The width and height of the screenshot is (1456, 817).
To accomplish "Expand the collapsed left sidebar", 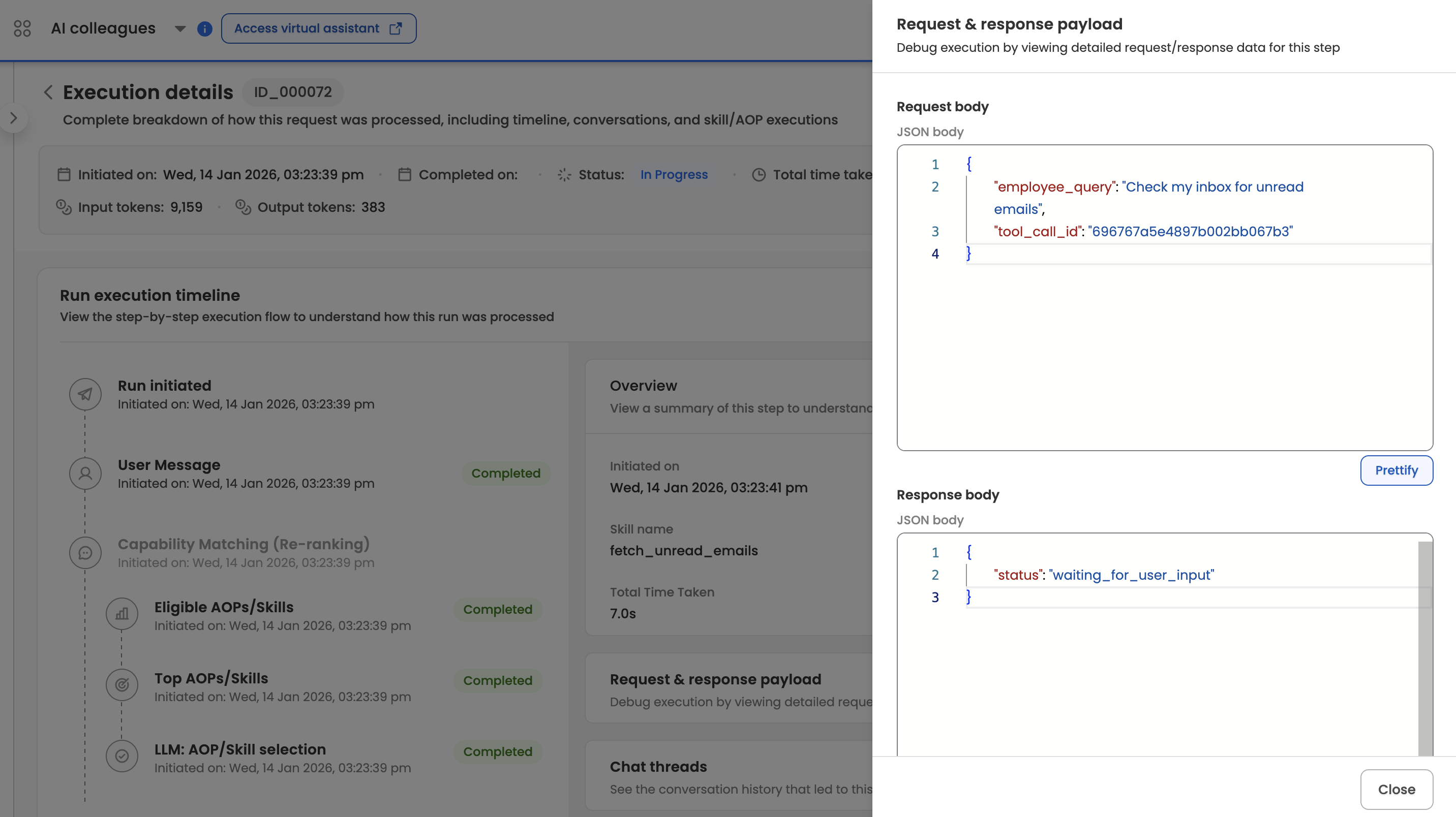I will (x=14, y=117).
